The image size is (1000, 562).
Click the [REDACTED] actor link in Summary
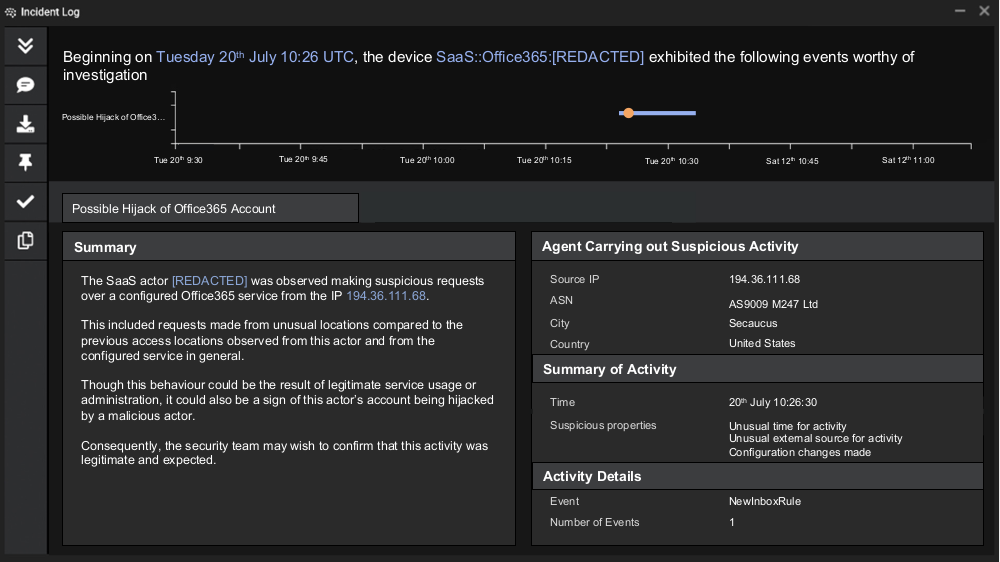(209, 281)
